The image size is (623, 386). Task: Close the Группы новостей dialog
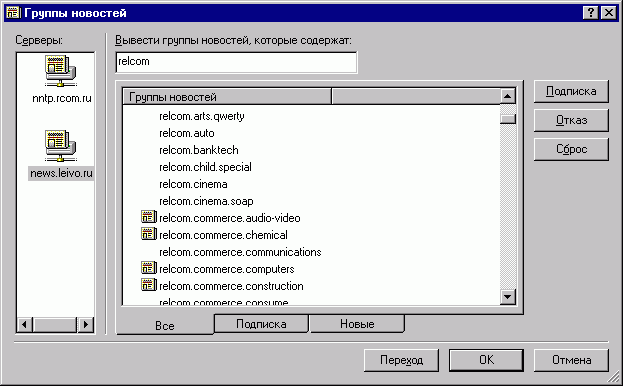(x=609, y=13)
